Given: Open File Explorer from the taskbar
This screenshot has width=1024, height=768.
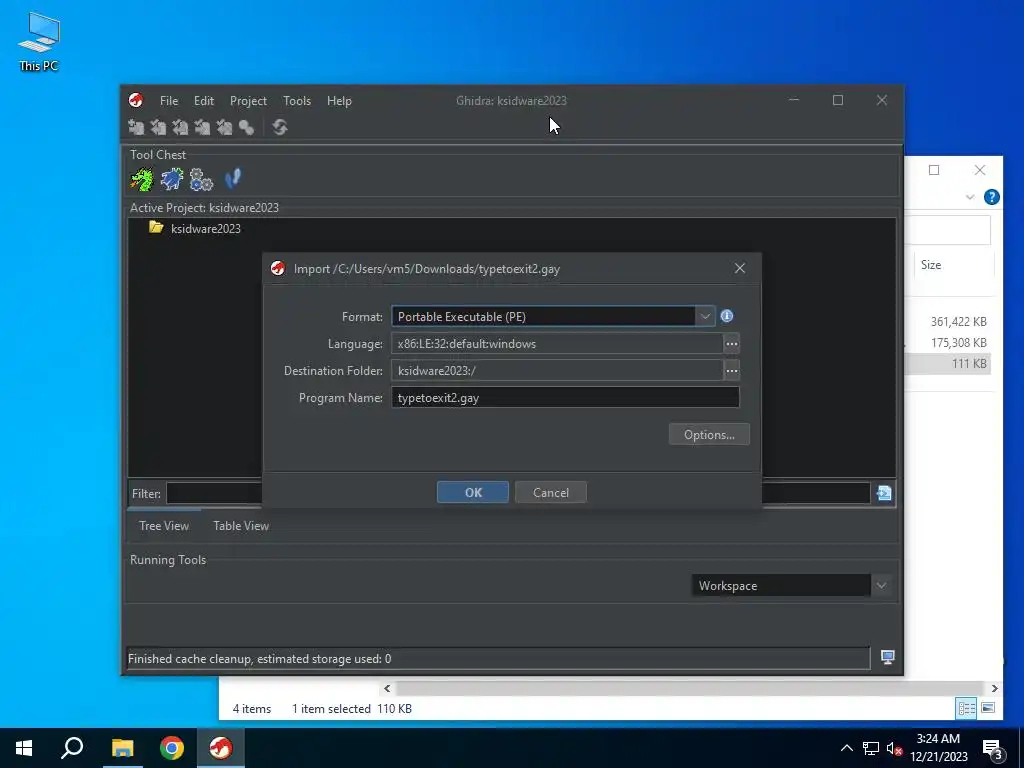Looking at the screenshot, I should coord(122,748).
